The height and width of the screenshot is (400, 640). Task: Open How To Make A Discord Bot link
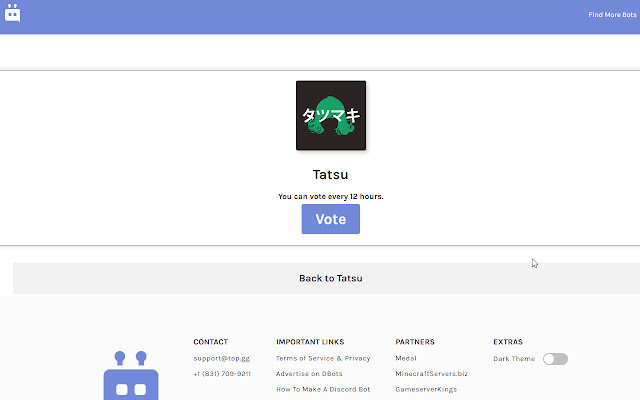(323, 389)
